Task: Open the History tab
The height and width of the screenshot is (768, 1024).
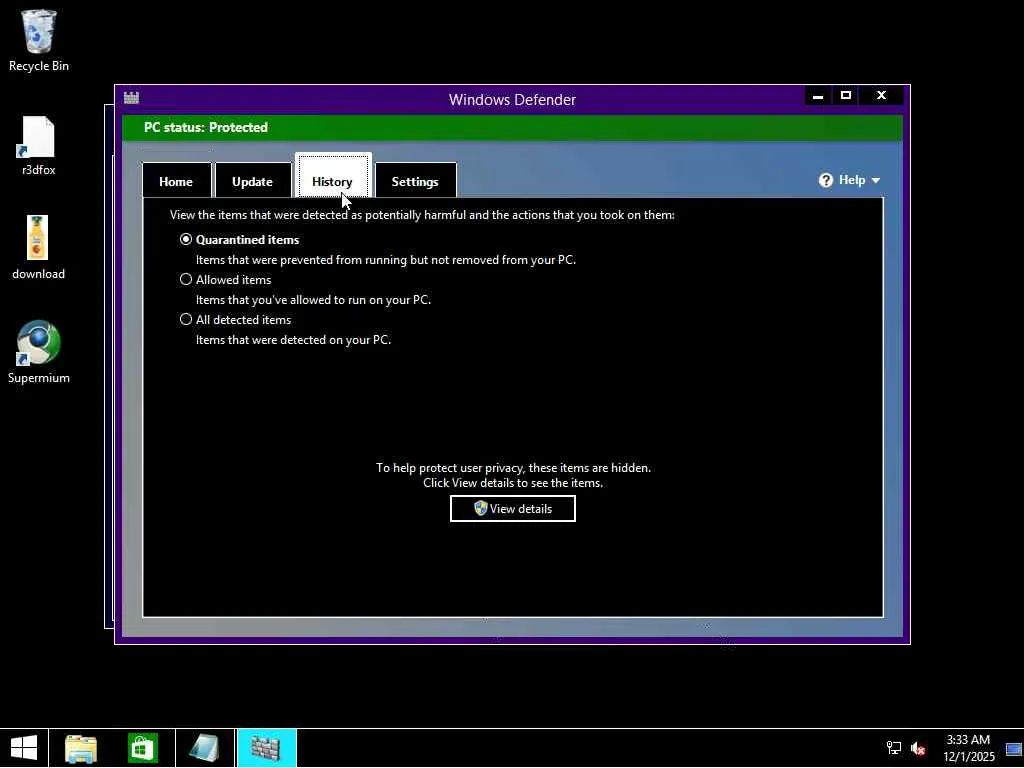Action: point(332,176)
